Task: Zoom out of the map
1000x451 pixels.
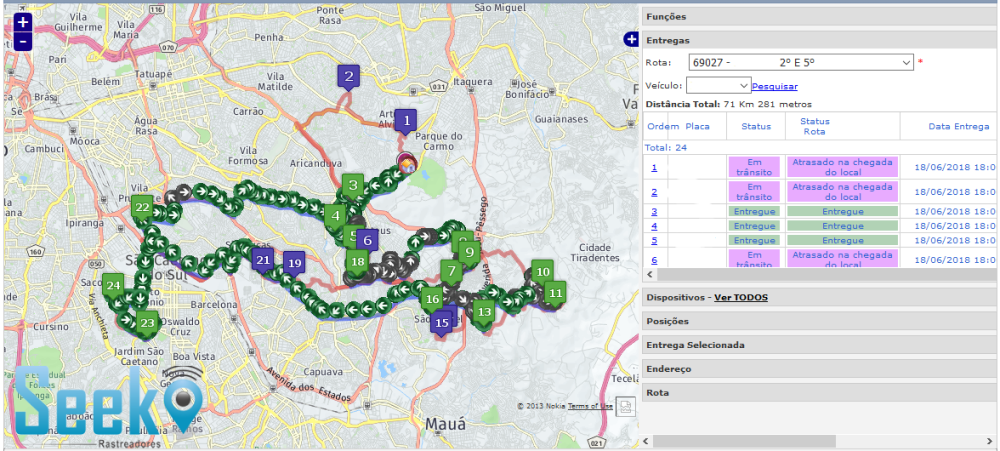Action: tap(23, 41)
